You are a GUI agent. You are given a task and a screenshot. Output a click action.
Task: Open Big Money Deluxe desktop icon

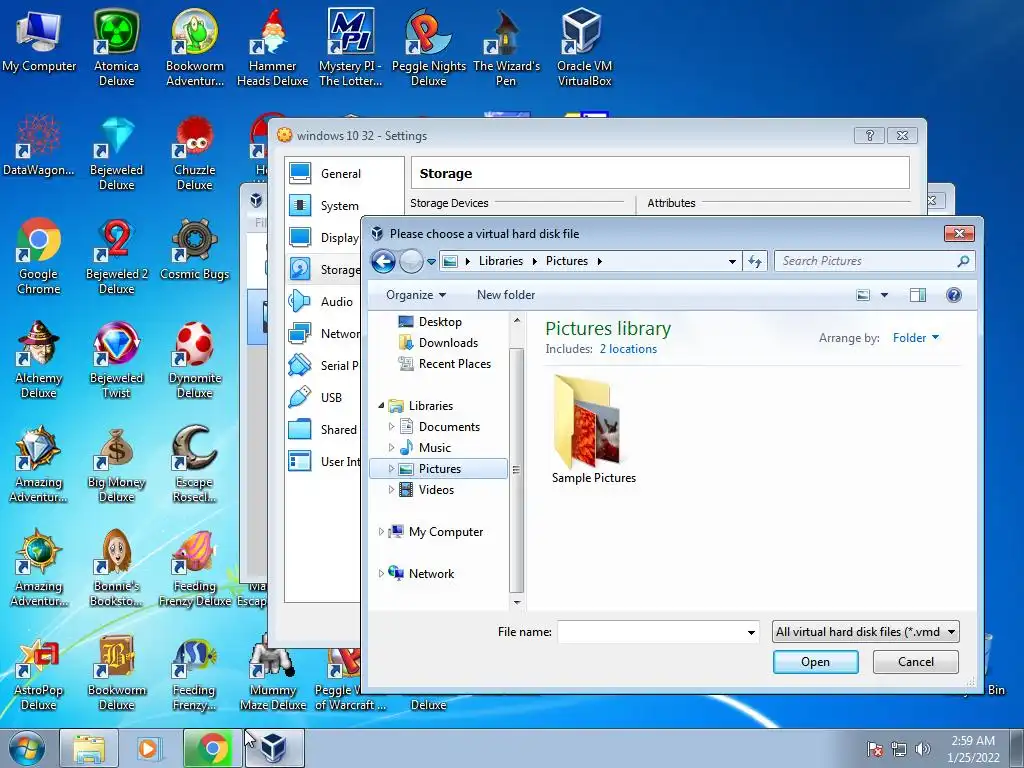[x=116, y=464]
